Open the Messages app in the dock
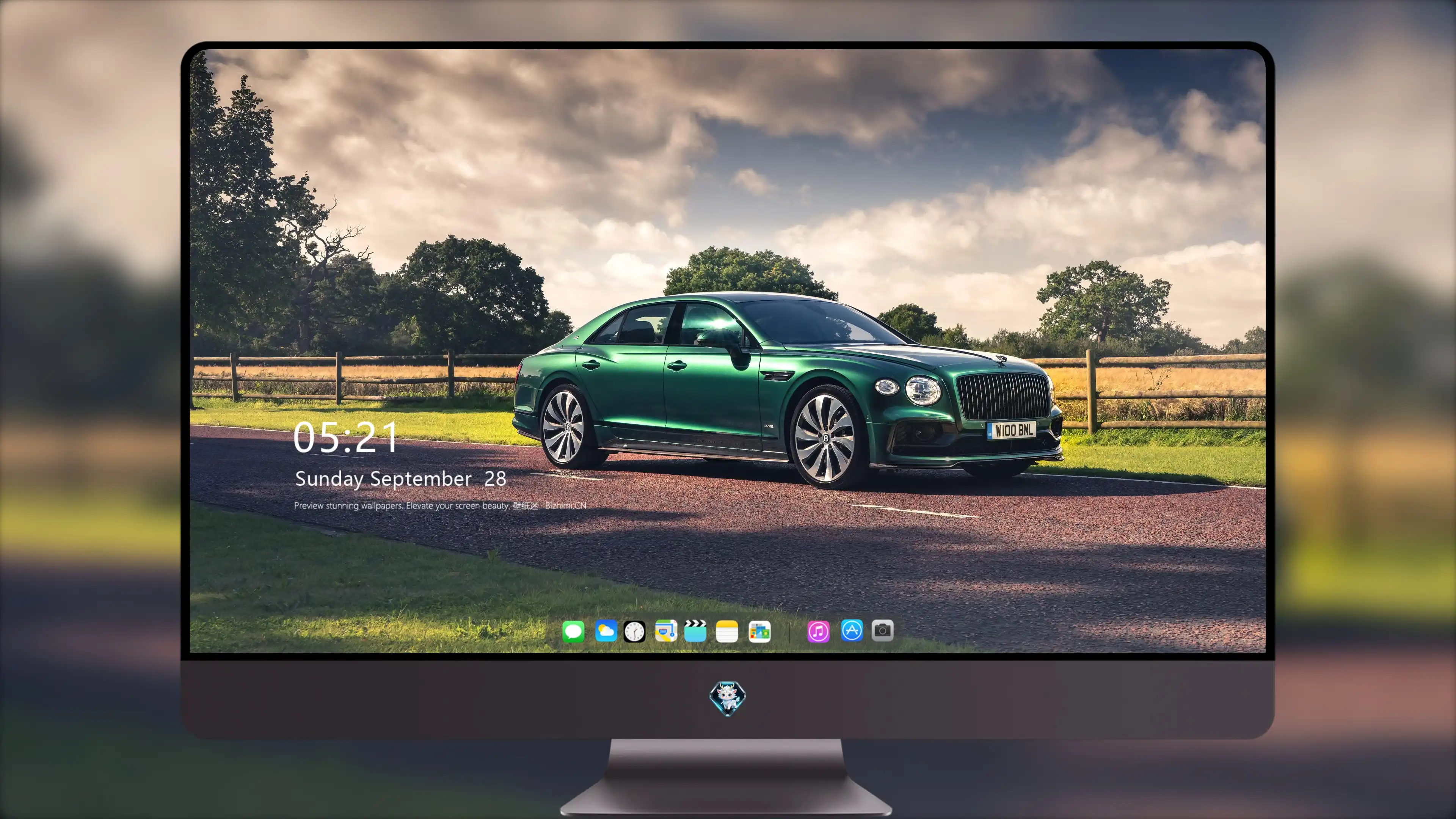 [x=573, y=631]
